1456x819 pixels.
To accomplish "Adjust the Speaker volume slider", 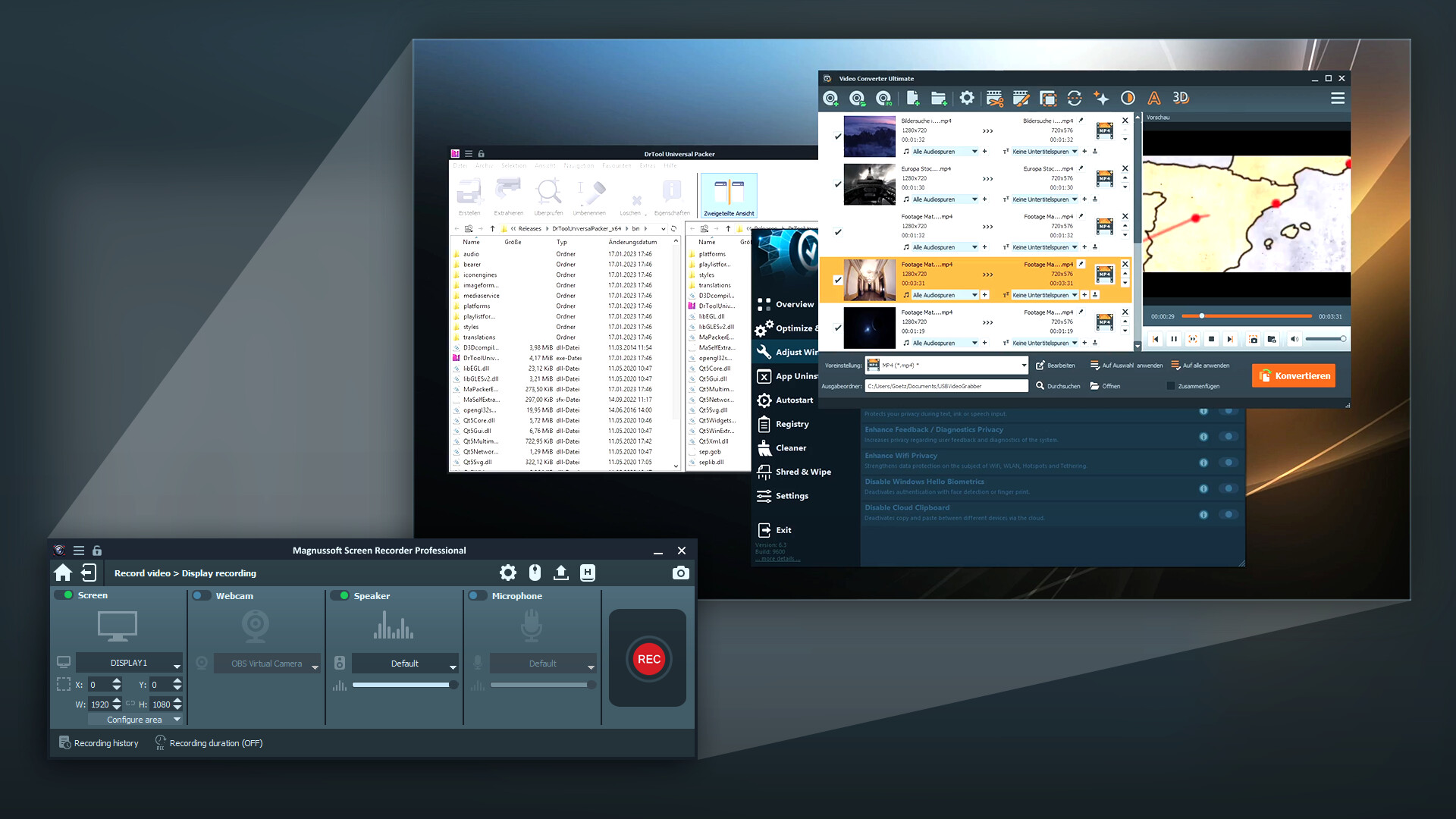I will pos(404,684).
